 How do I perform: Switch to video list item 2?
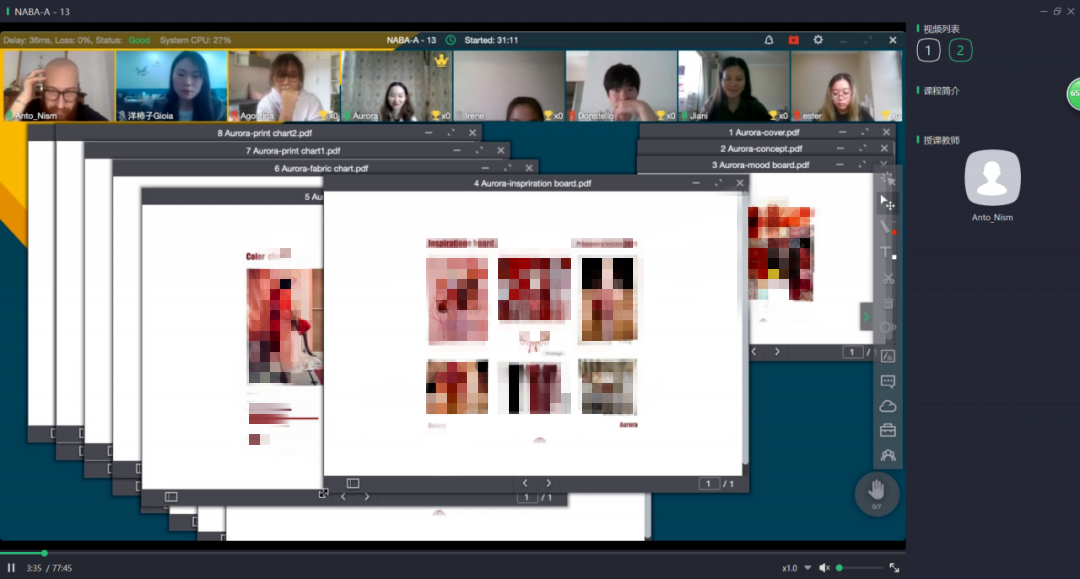pyautogui.click(x=960, y=50)
